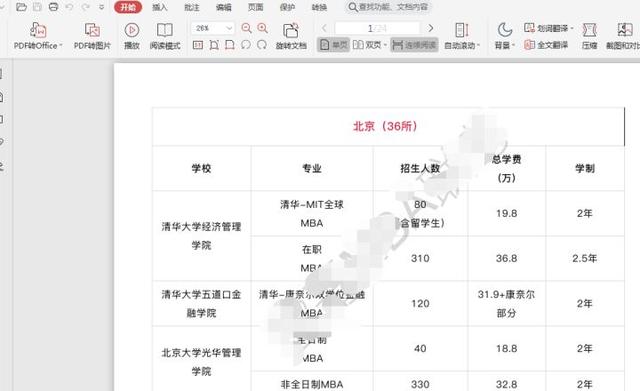Click 全文翻译 full text translation
640x391 pixels.
click(x=546, y=45)
